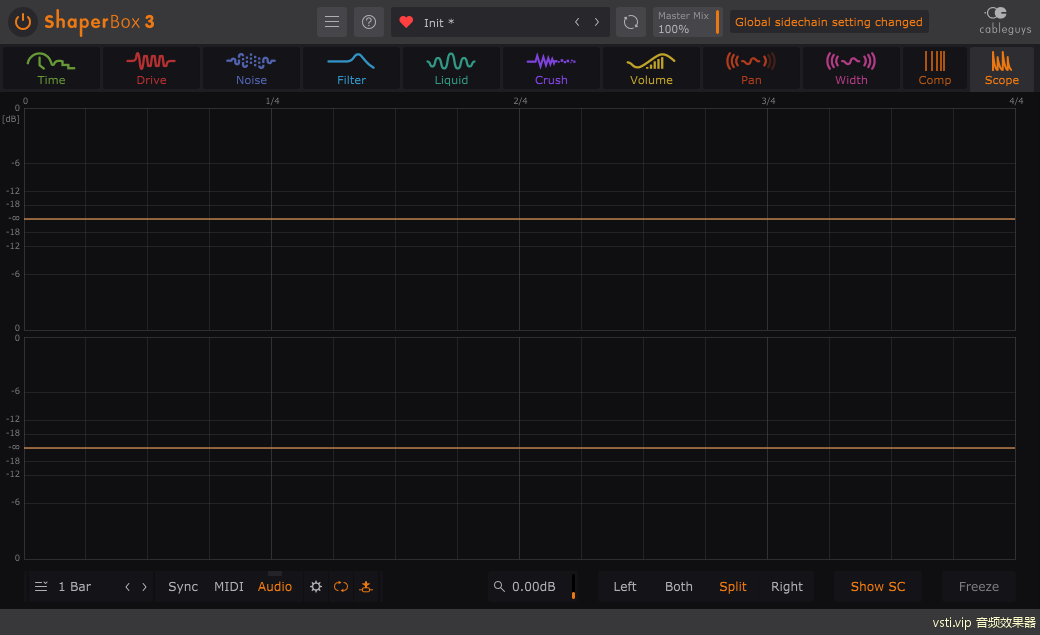Viewport: 1040px width, 635px height.
Task: Click the Freeze button
Action: coord(978,587)
